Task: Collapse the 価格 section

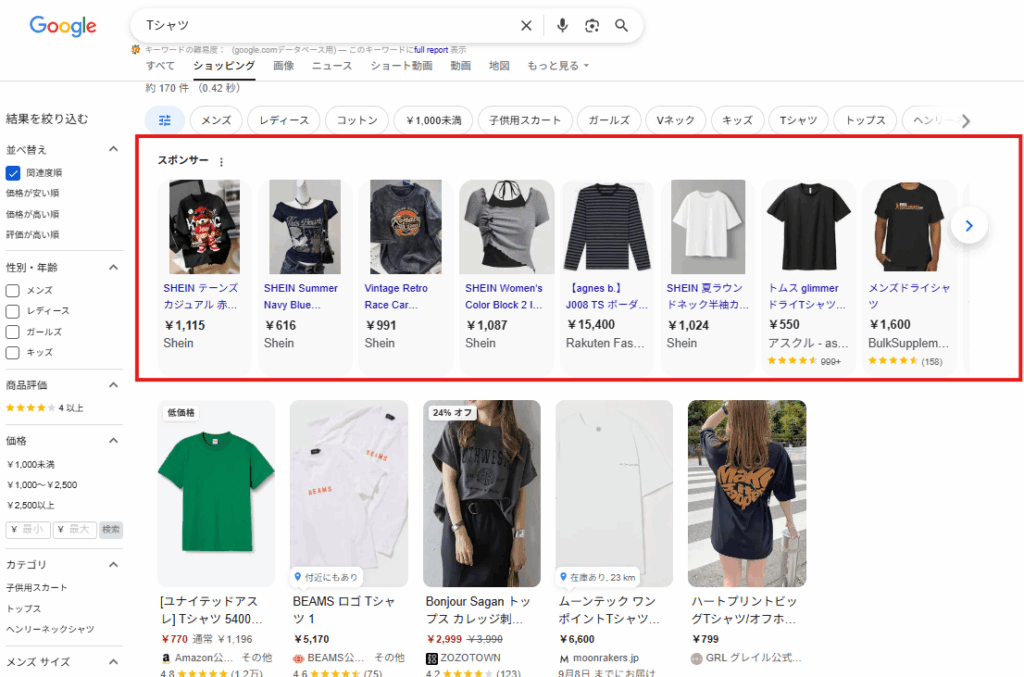Action: pyautogui.click(x=114, y=441)
